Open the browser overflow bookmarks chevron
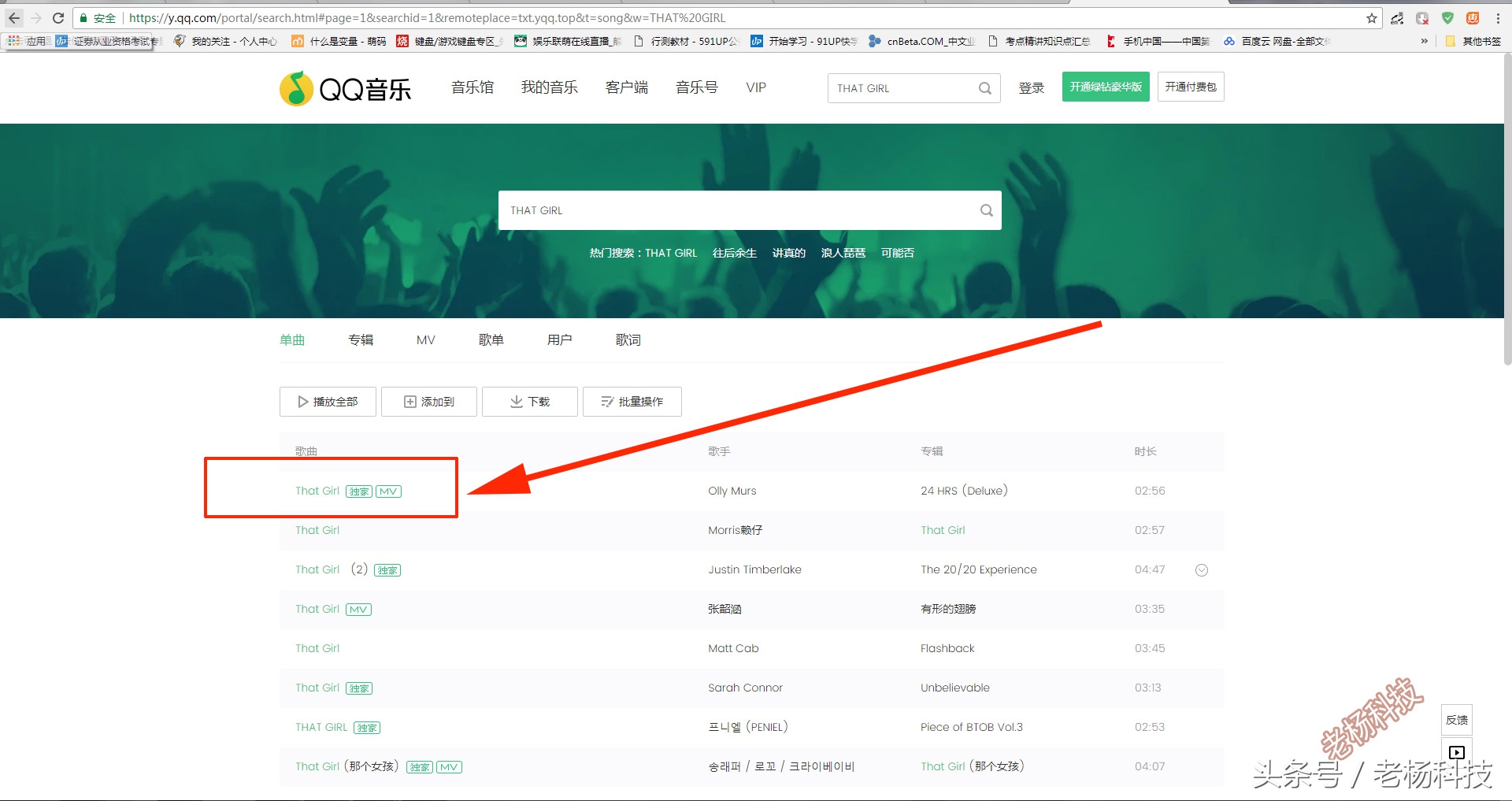Image resolution: width=1512 pixels, height=801 pixels. click(x=1423, y=40)
